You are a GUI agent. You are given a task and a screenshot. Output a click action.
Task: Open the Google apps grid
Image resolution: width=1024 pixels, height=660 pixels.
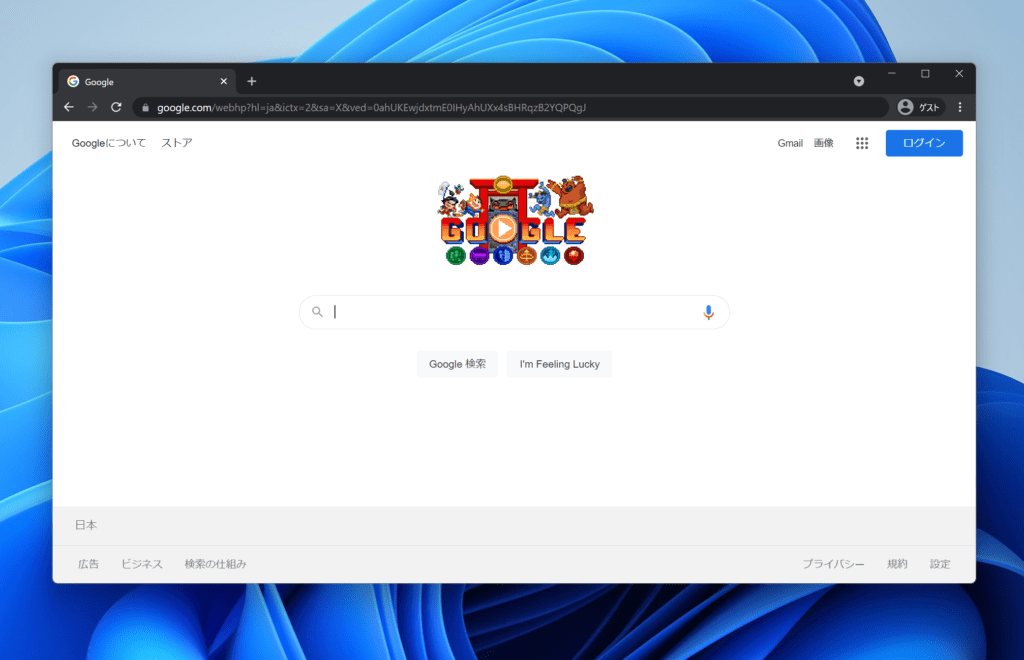click(x=862, y=143)
